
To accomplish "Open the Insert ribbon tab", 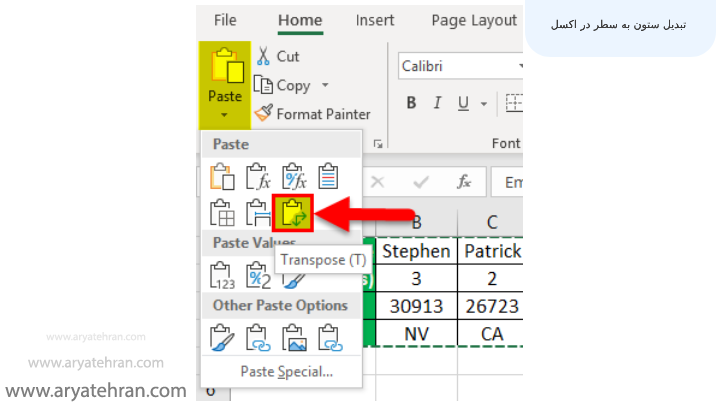I will tap(375, 20).
